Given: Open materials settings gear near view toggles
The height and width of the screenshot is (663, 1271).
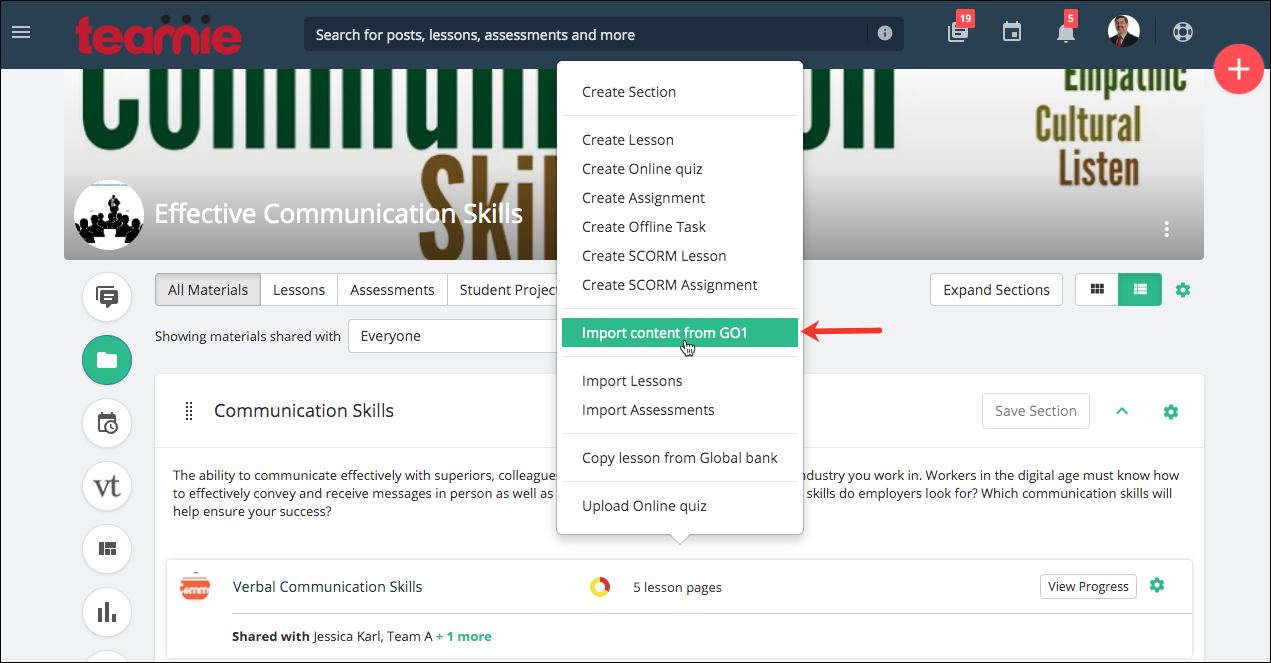Looking at the screenshot, I should pyautogui.click(x=1183, y=290).
